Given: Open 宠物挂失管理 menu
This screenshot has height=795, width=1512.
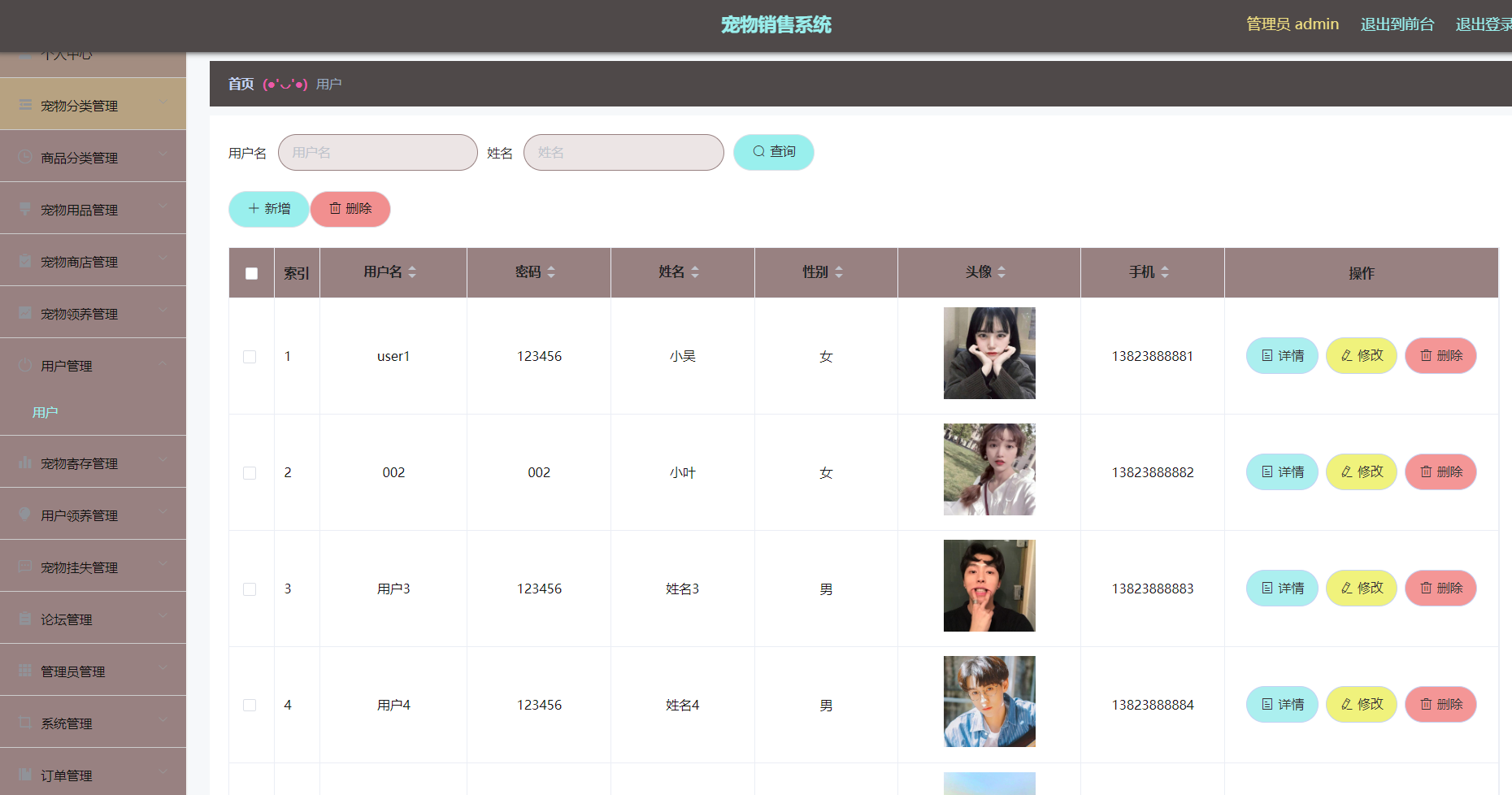Looking at the screenshot, I should 93,566.
